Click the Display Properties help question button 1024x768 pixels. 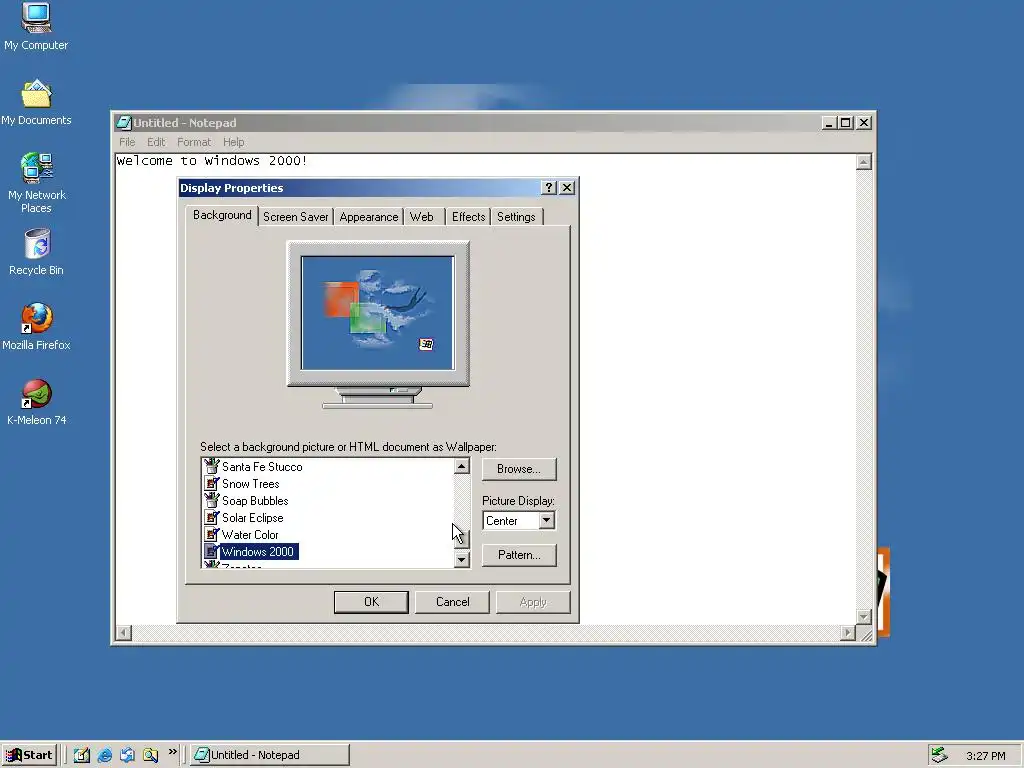pos(549,188)
